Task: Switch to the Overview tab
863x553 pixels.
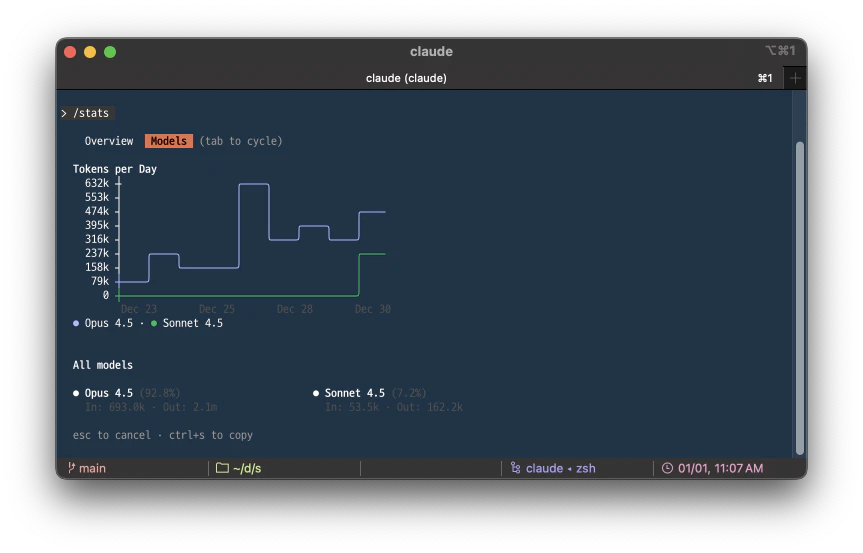Action: pos(109,141)
